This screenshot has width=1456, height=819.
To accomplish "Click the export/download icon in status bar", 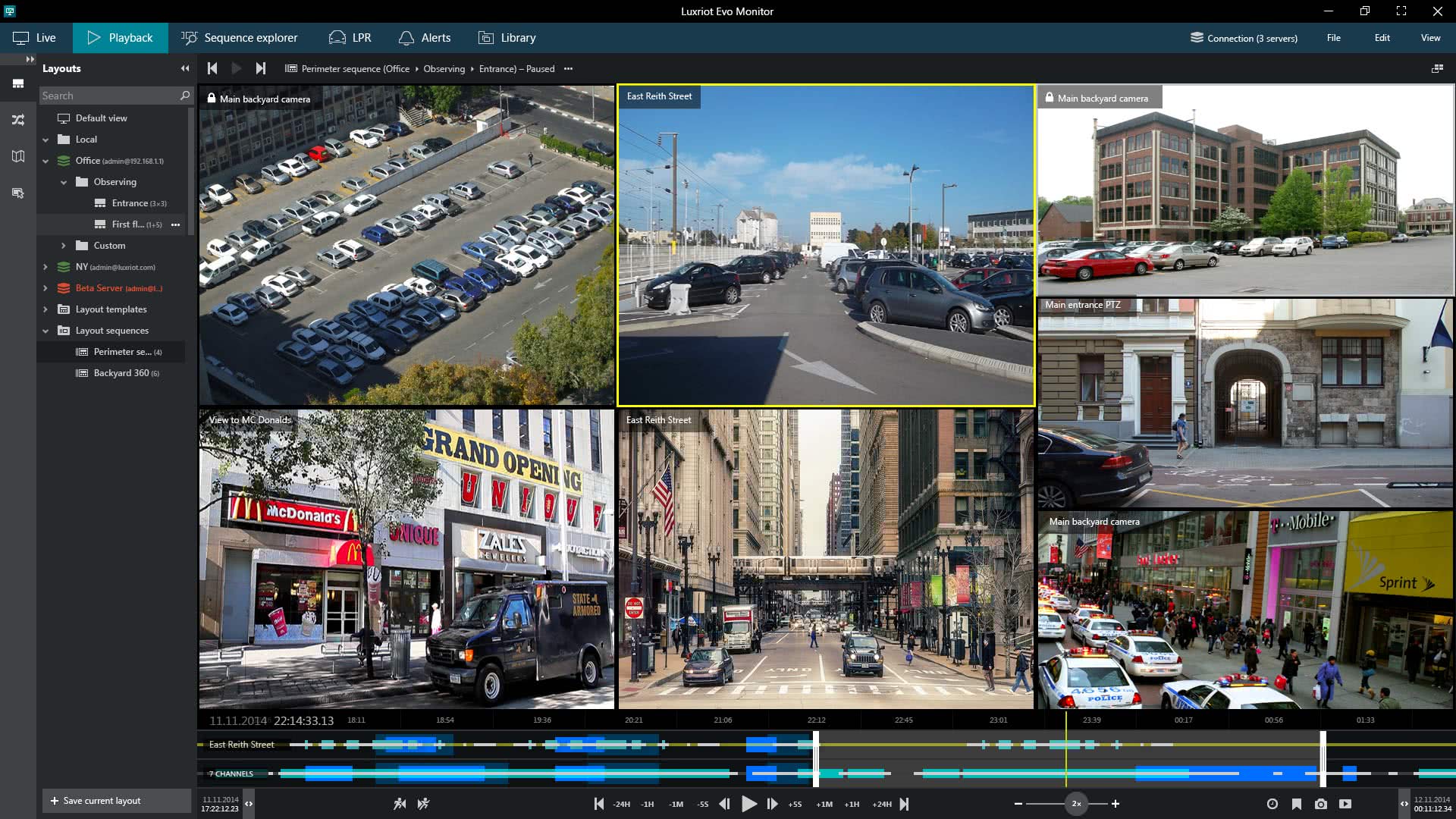I will pyautogui.click(x=1346, y=803).
